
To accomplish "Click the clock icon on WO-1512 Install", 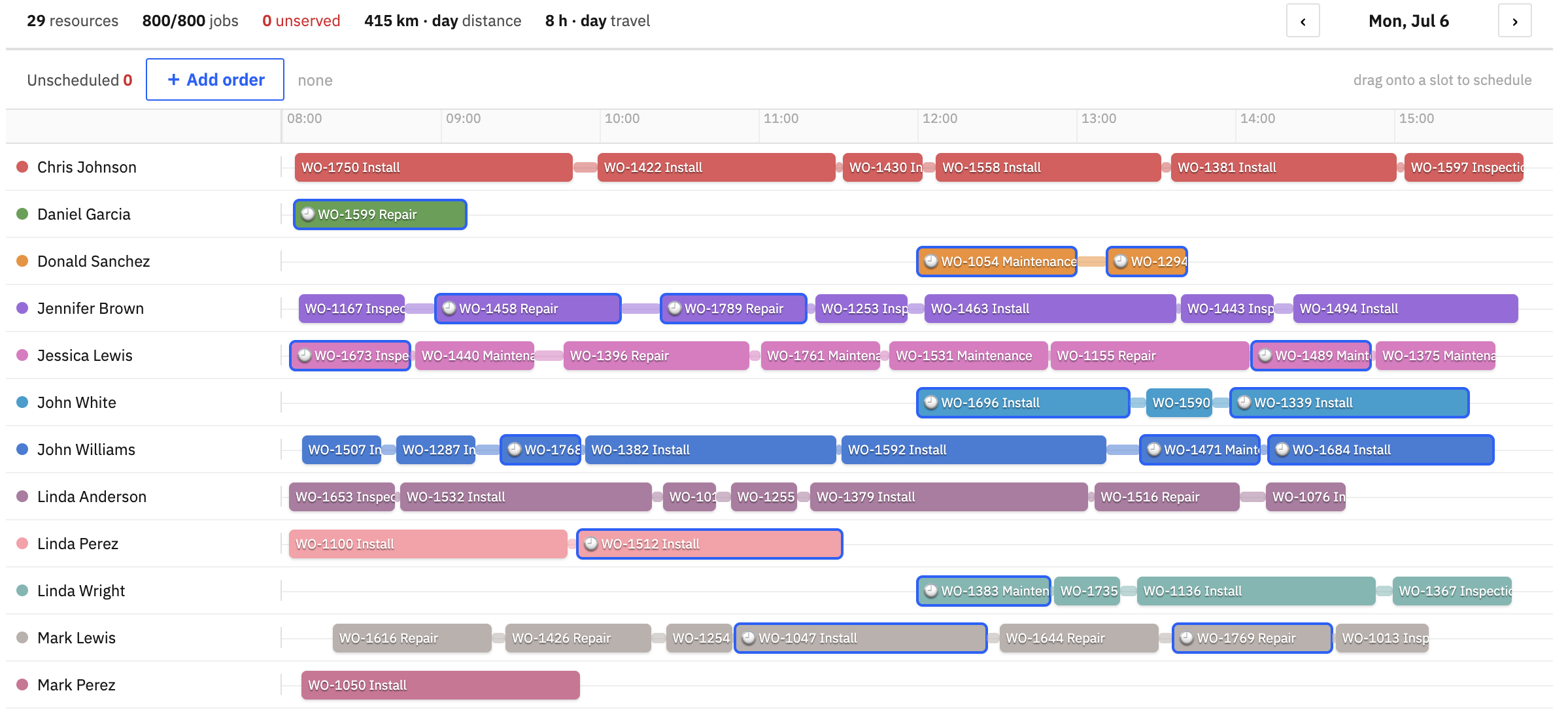I will coord(591,543).
